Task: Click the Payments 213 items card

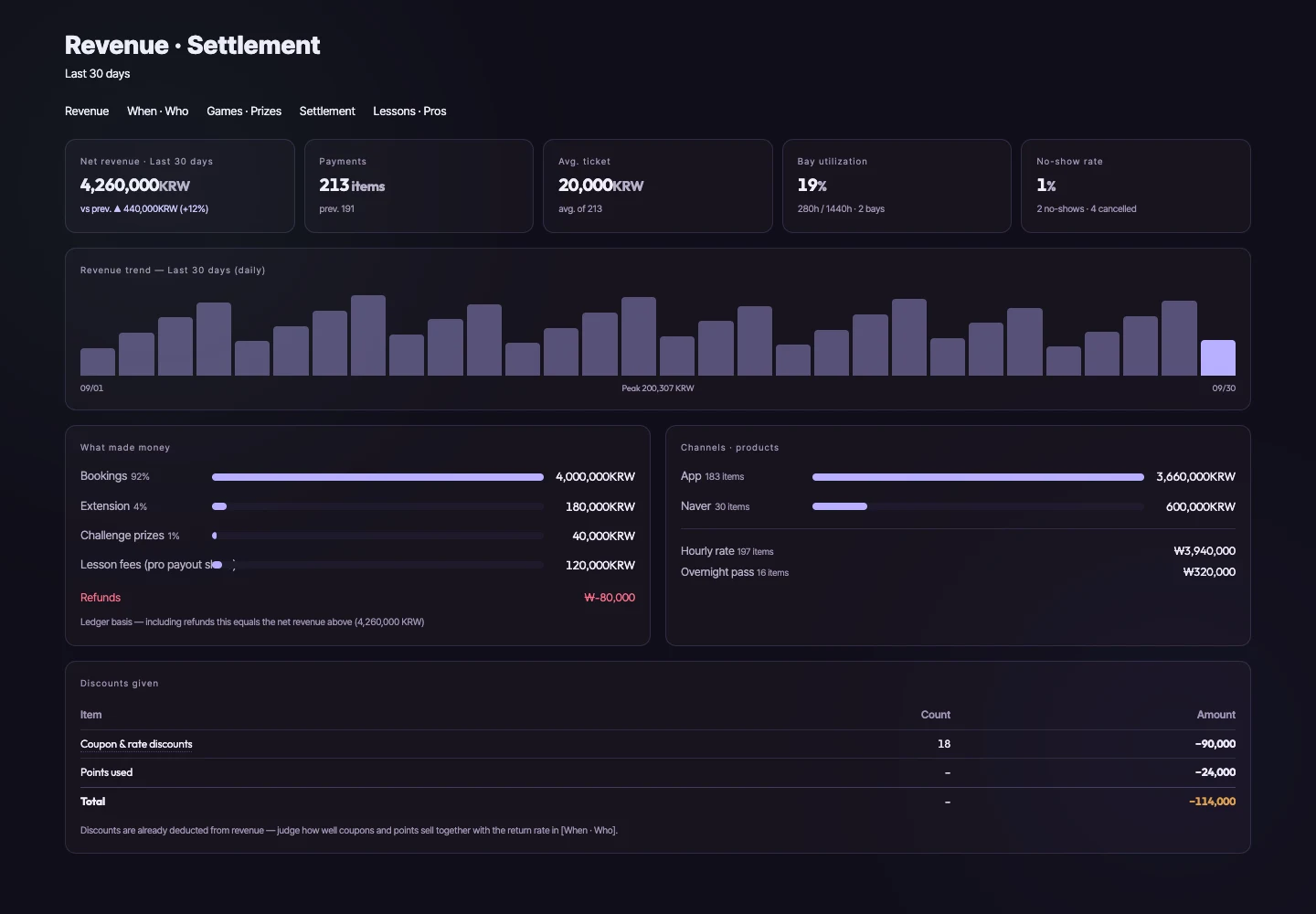Action: point(419,186)
